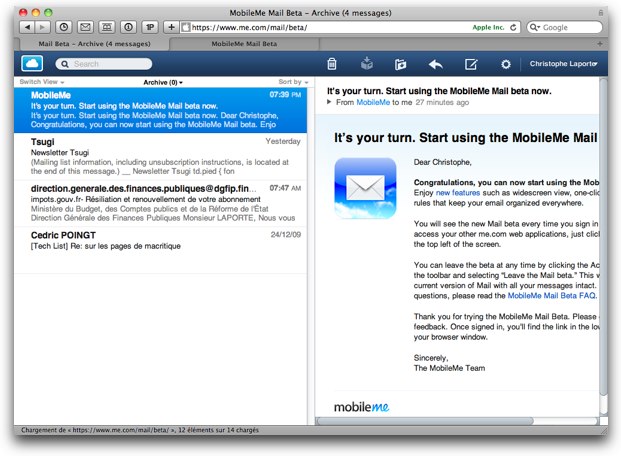Click the trash delete message icon

(332, 64)
